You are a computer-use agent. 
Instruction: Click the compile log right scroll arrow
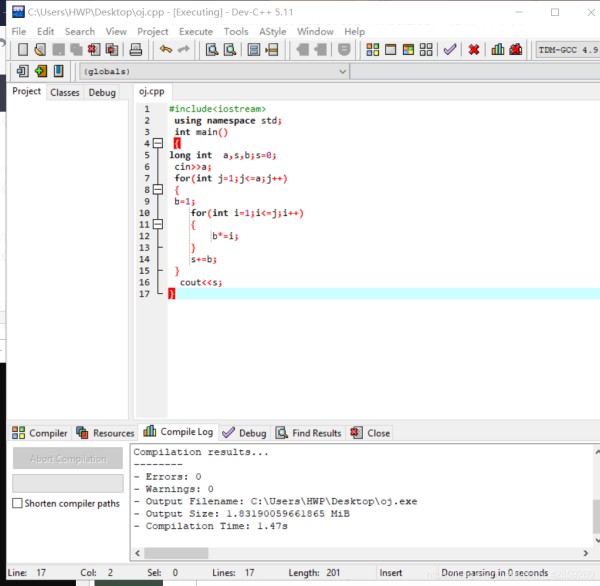[x=585, y=553]
